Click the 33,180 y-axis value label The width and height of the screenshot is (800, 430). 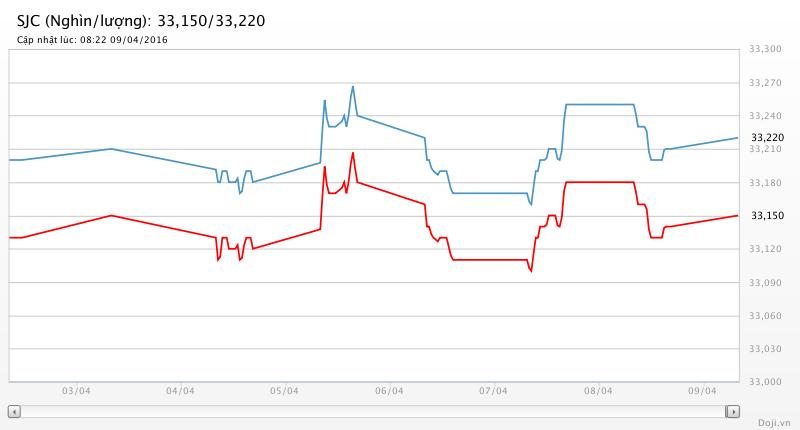click(767, 182)
